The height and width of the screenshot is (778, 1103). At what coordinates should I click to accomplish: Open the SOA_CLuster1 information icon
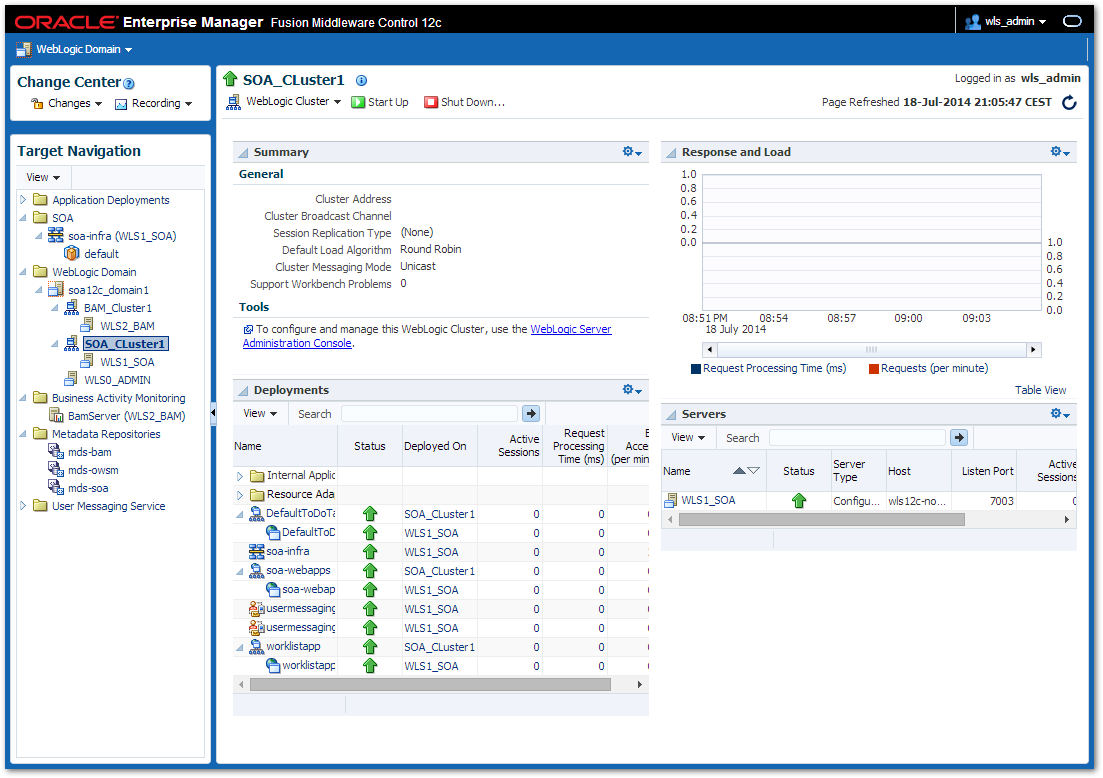coord(362,81)
